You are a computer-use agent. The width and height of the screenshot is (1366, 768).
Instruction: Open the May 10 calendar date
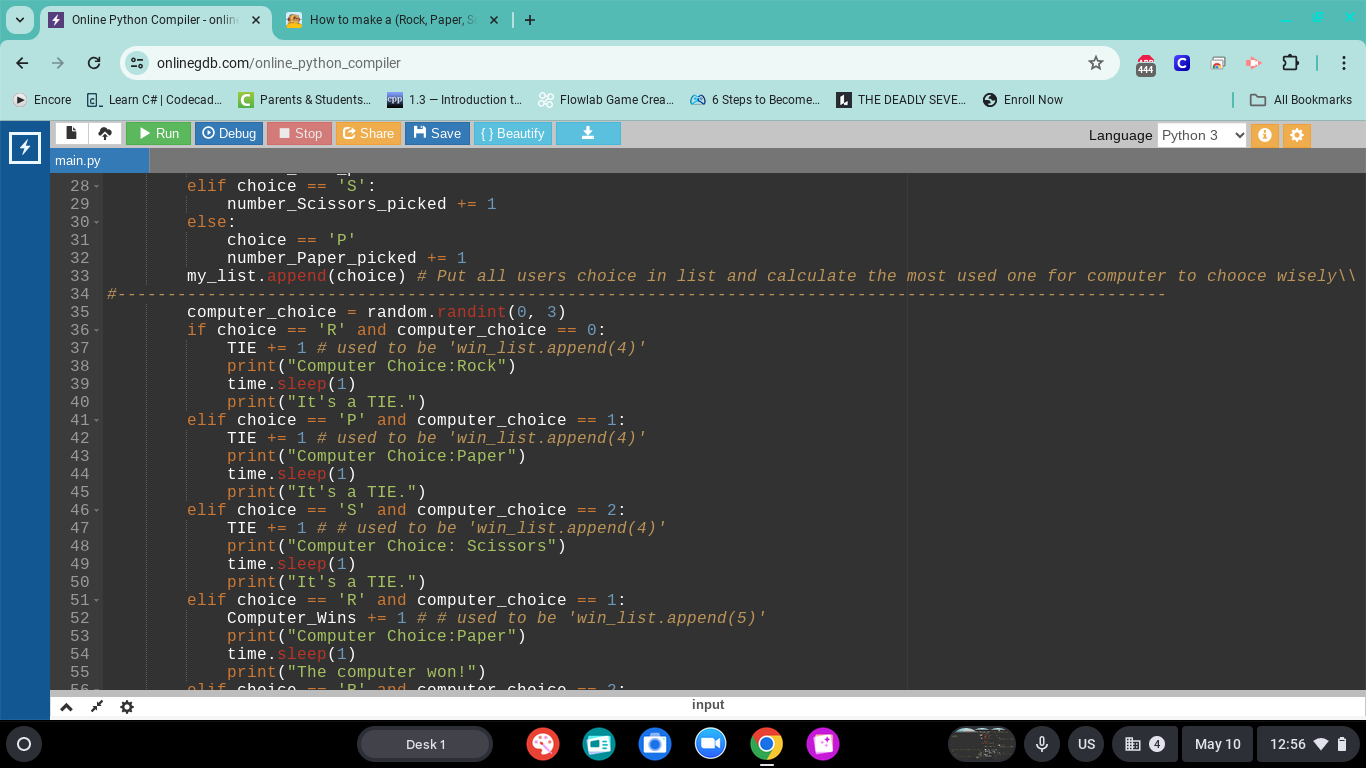pyautogui.click(x=1218, y=744)
